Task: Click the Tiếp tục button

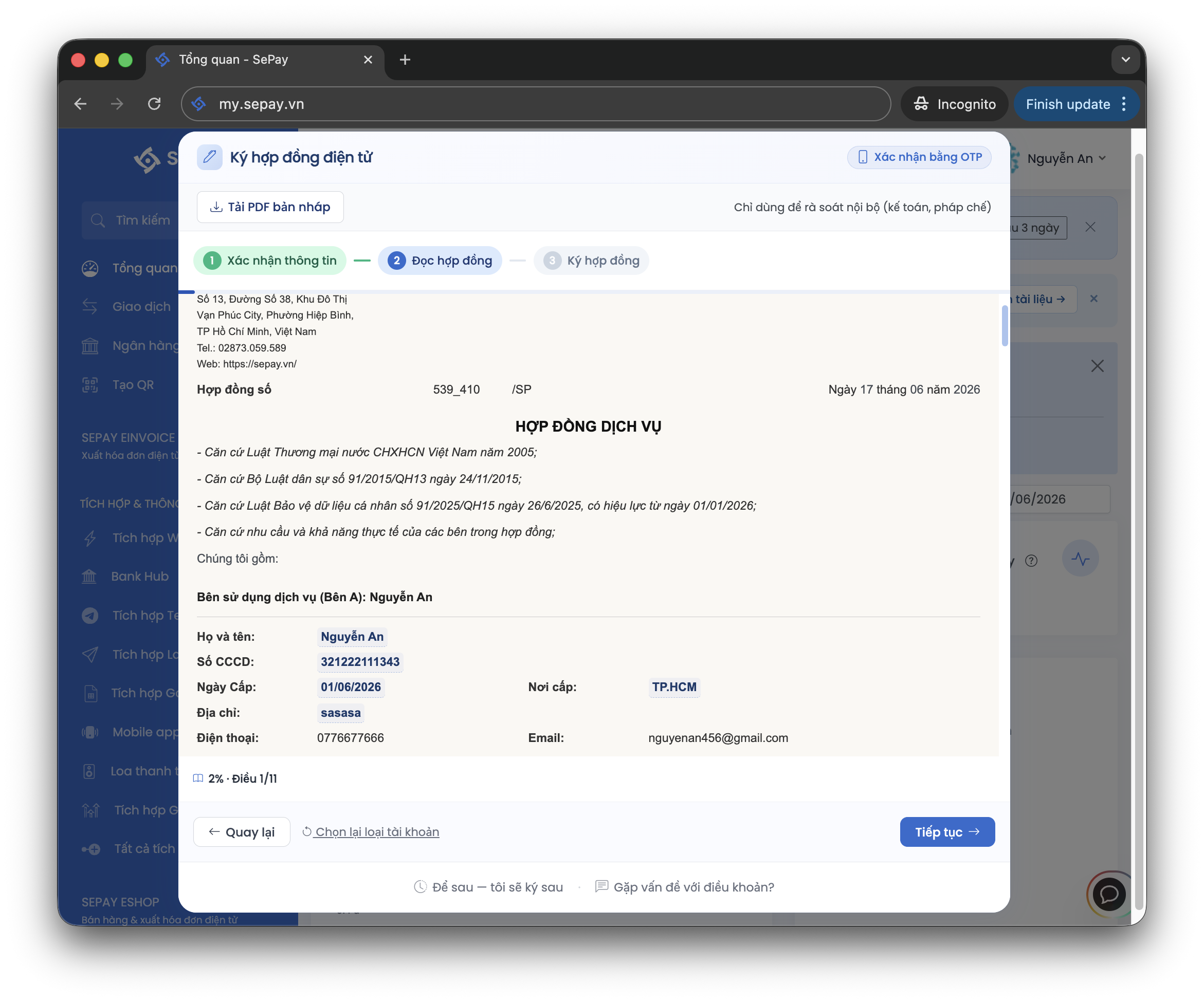Action: [947, 831]
